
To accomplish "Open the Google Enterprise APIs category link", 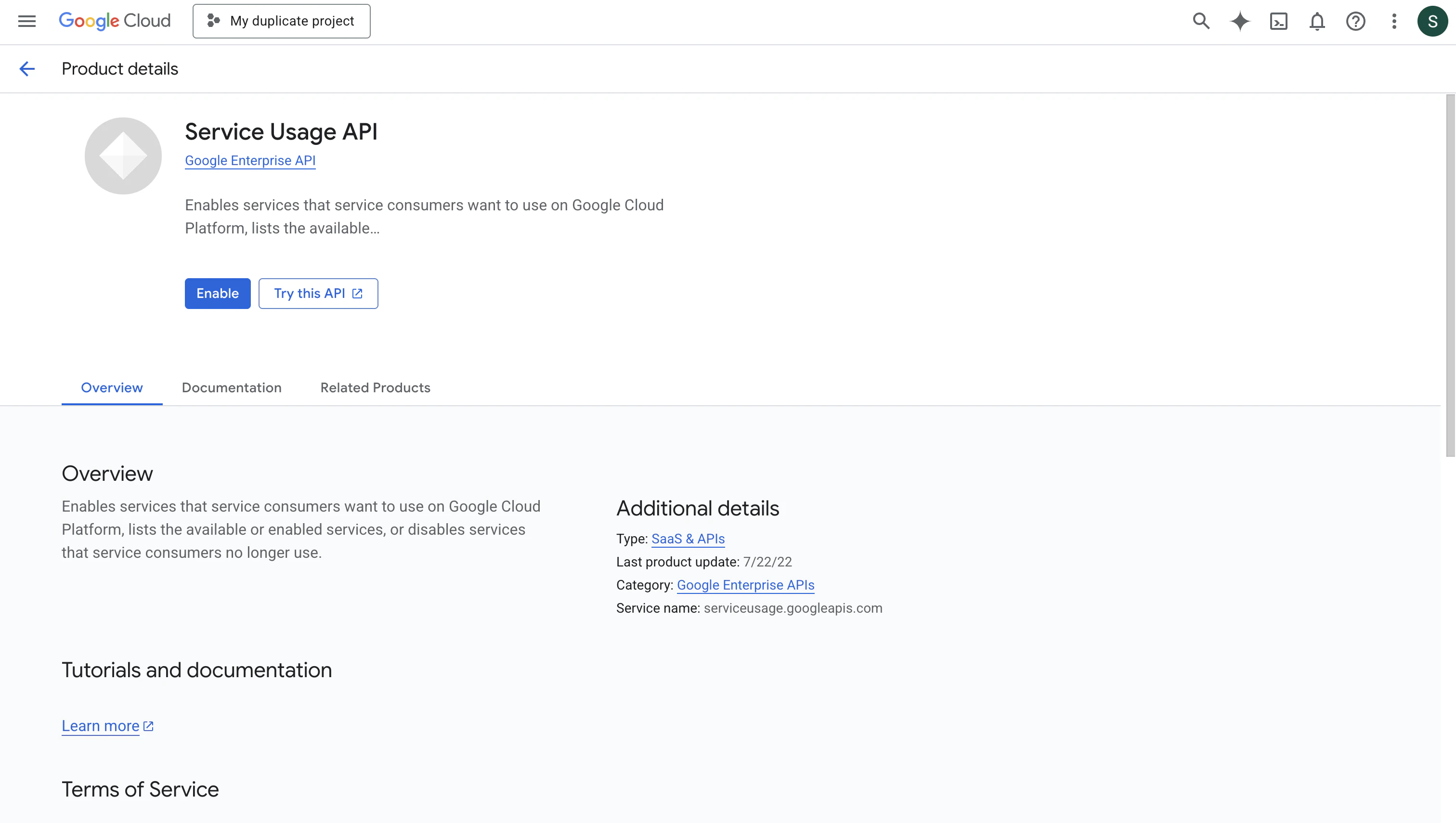I will pyautogui.click(x=746, y=585).
